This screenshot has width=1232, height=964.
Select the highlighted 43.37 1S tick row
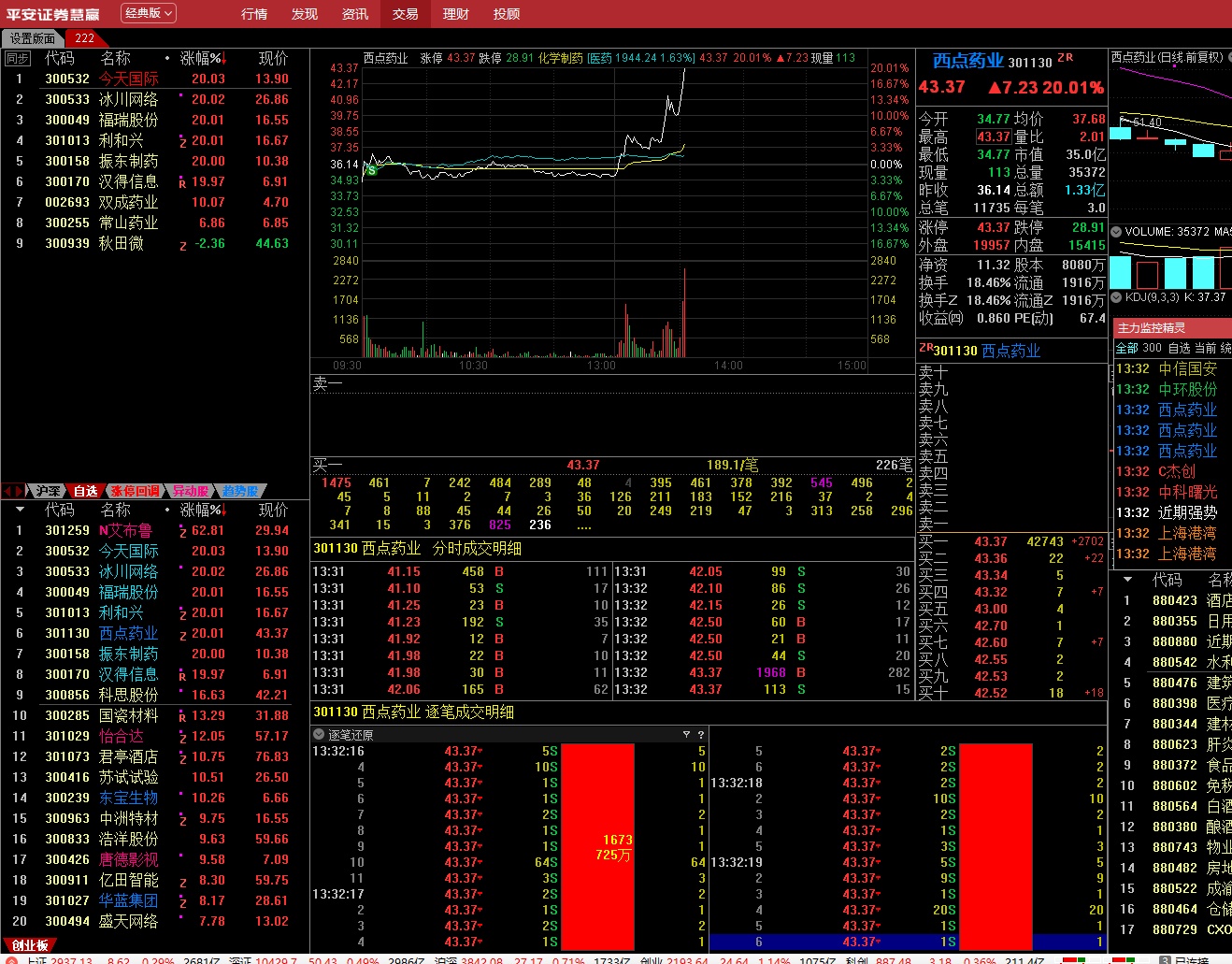[908, 942]
